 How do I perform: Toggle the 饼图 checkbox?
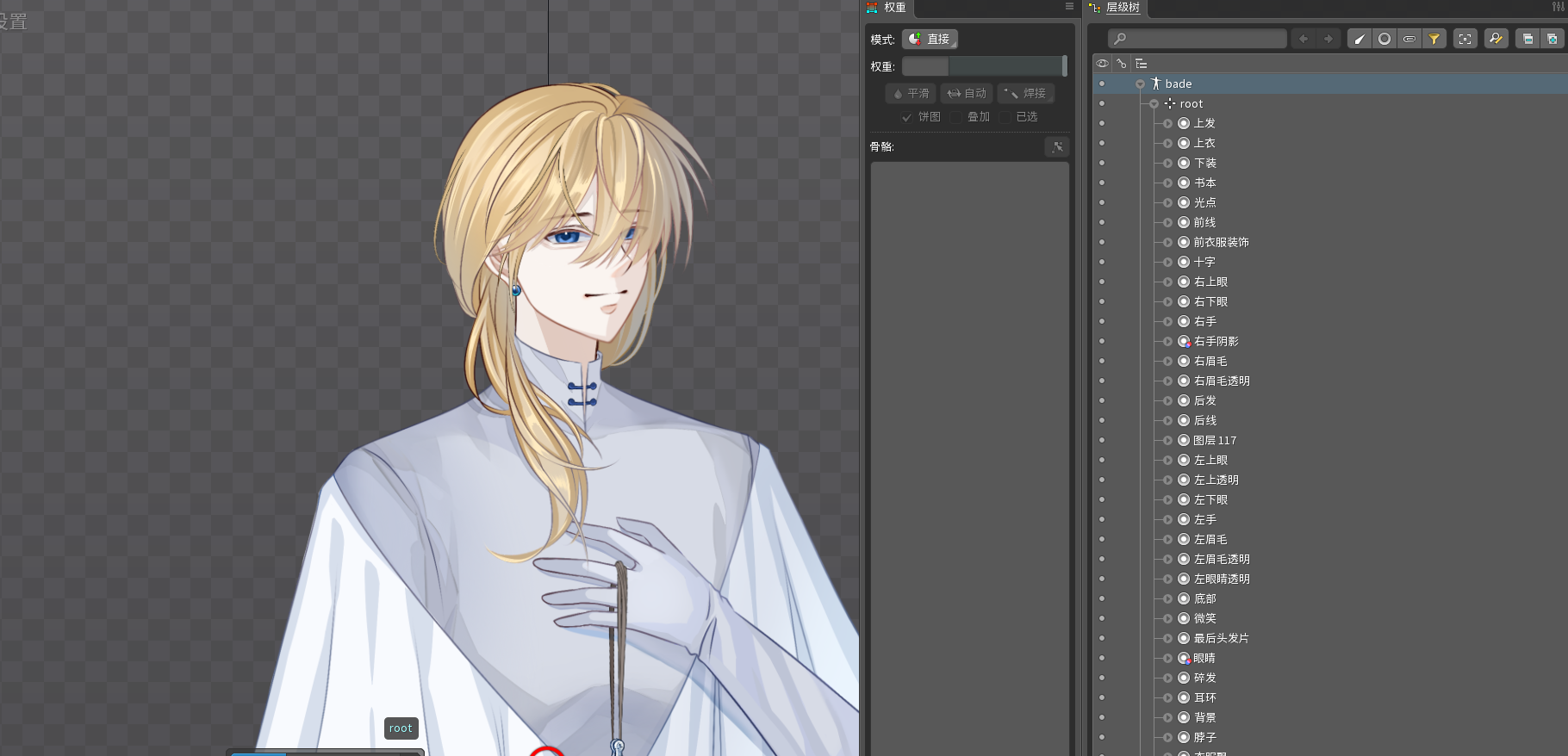[906, 117]
